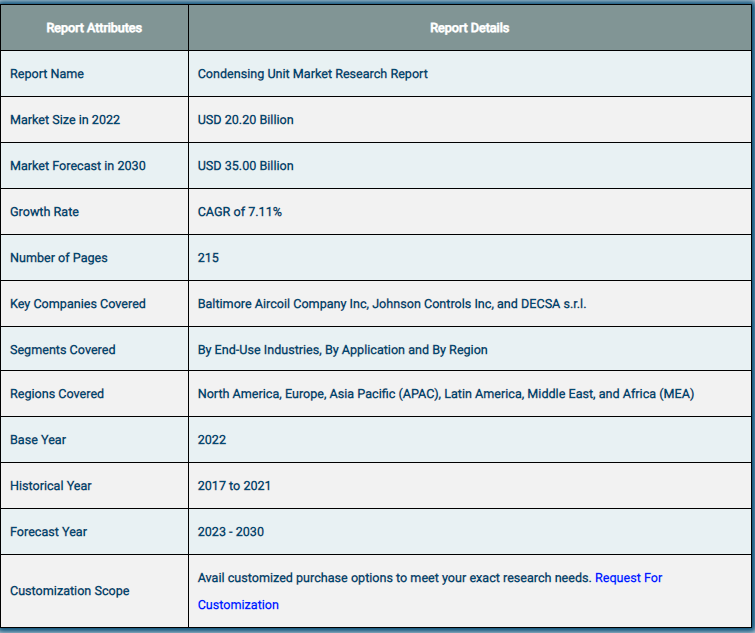Select Avail customized purchase options sentence
The image size is (755, 633).
(x=394, y=578)
